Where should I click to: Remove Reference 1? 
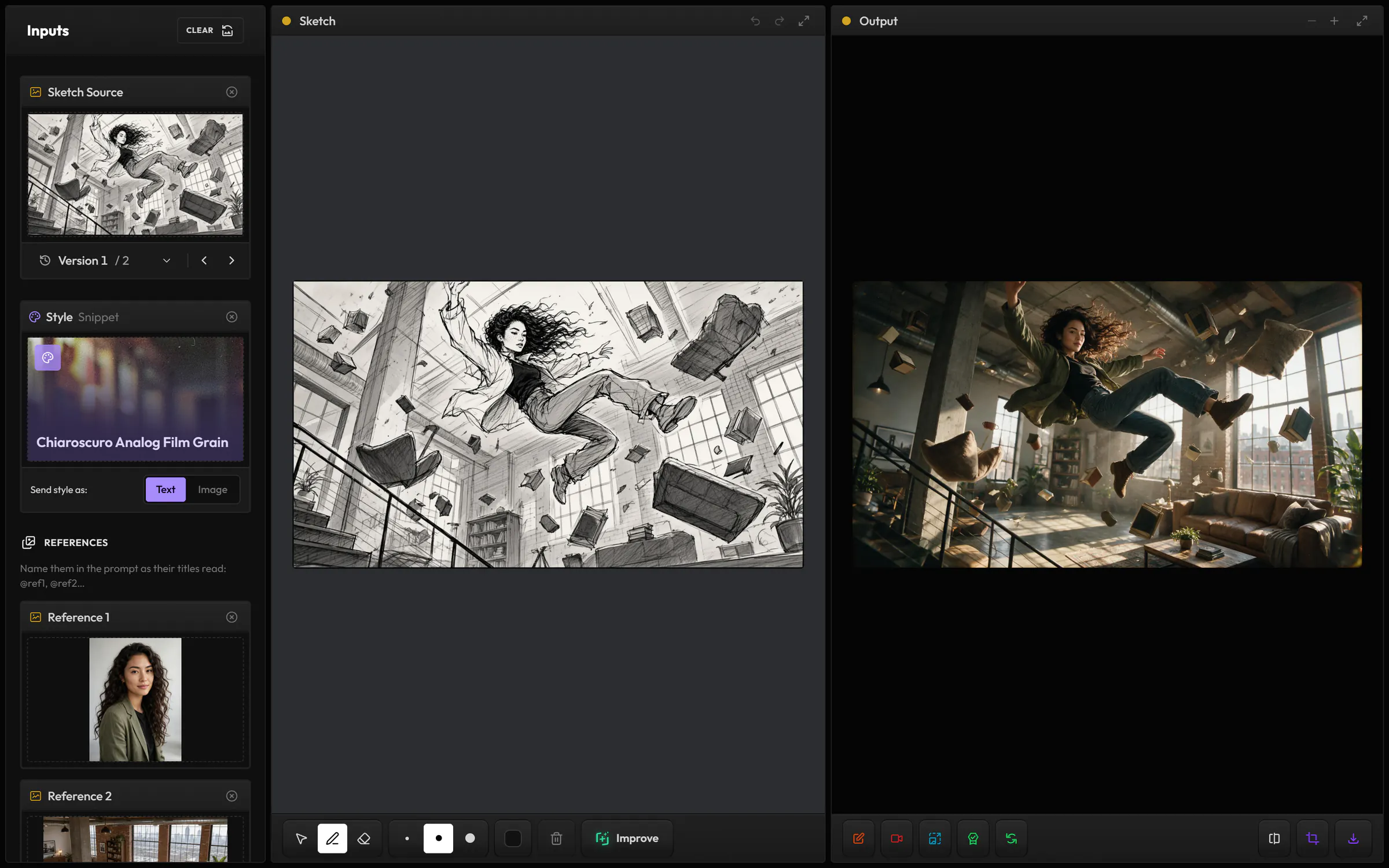click(x=231, y=617)
